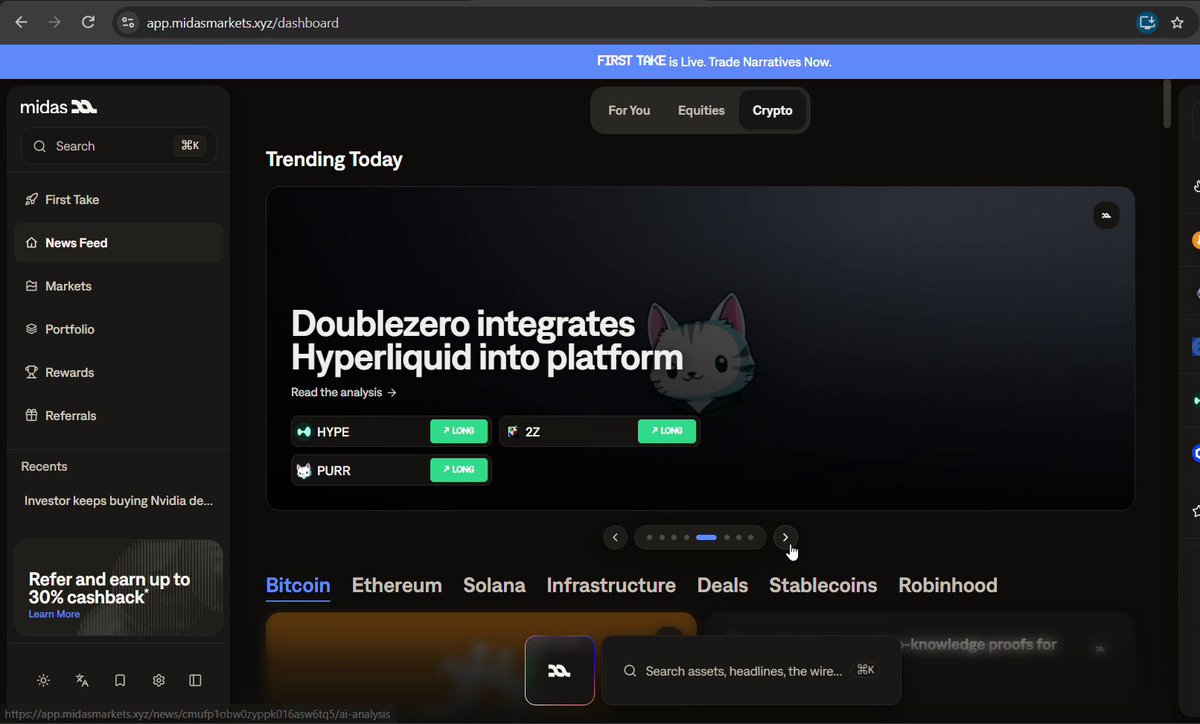Go long on HYPE
The image size is (1200, 724).
[x=459, y=431]
